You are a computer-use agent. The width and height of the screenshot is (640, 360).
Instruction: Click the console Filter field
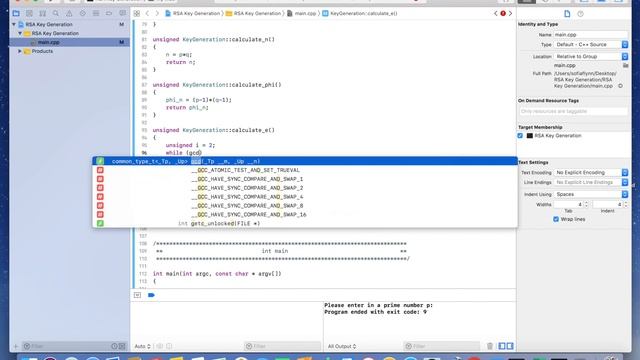(442, 346)
